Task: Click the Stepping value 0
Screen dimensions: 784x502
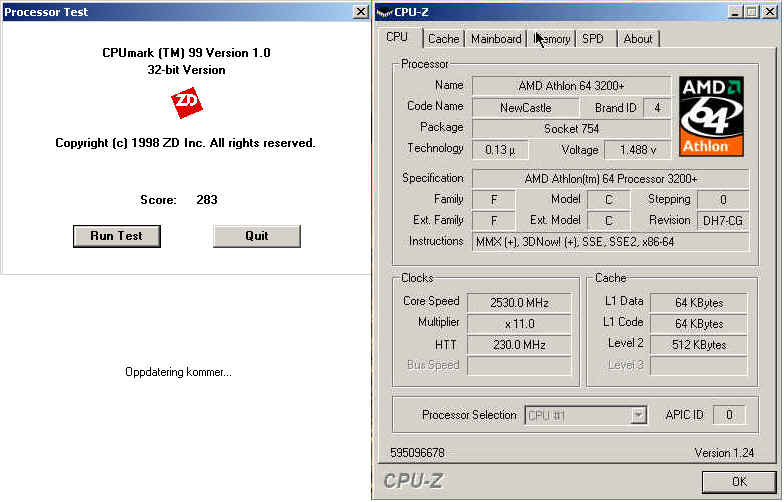Action: point(723,200)
